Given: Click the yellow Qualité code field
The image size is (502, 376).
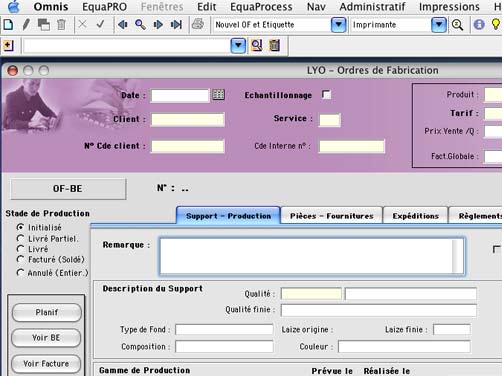Looking at the screenshot, I should click(311, 294).
